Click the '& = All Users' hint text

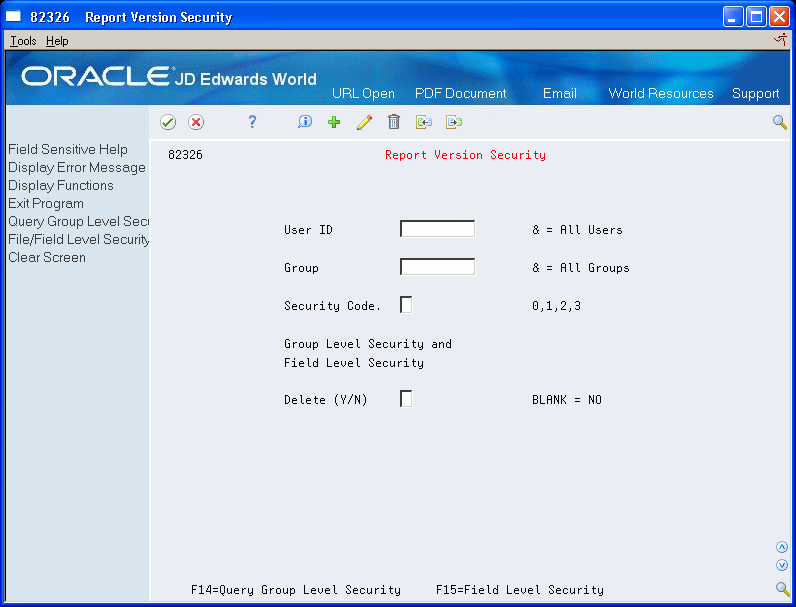click(x=577, y=230)
